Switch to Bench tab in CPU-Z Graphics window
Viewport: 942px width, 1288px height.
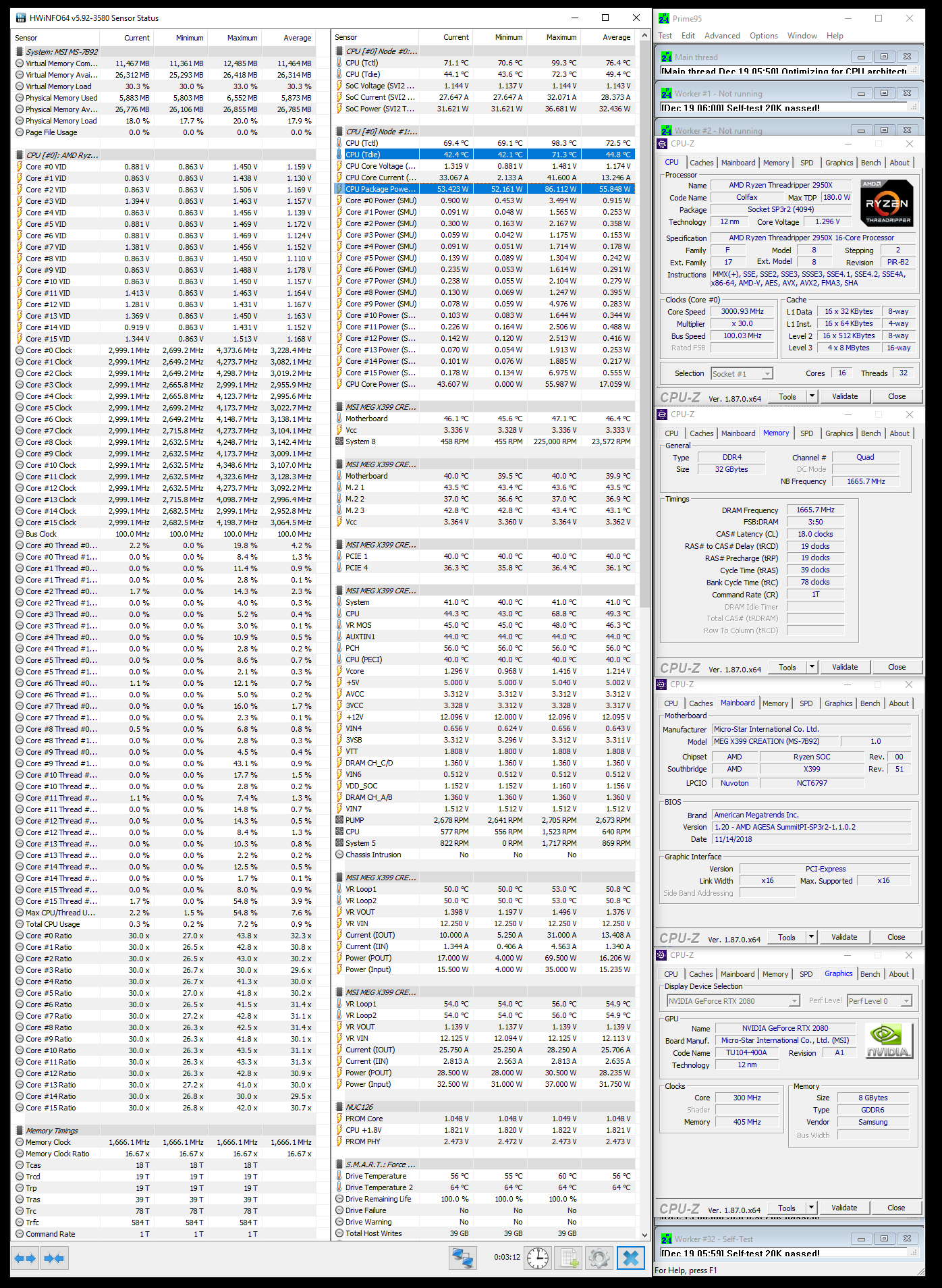click(870, 974)
